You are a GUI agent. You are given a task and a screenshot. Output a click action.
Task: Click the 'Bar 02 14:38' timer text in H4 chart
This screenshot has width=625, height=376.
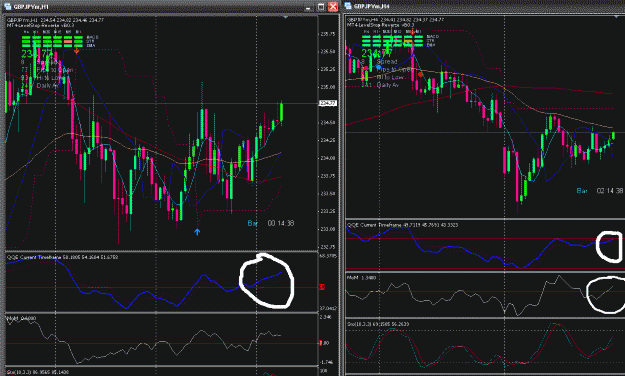click(x=600, y=191)
